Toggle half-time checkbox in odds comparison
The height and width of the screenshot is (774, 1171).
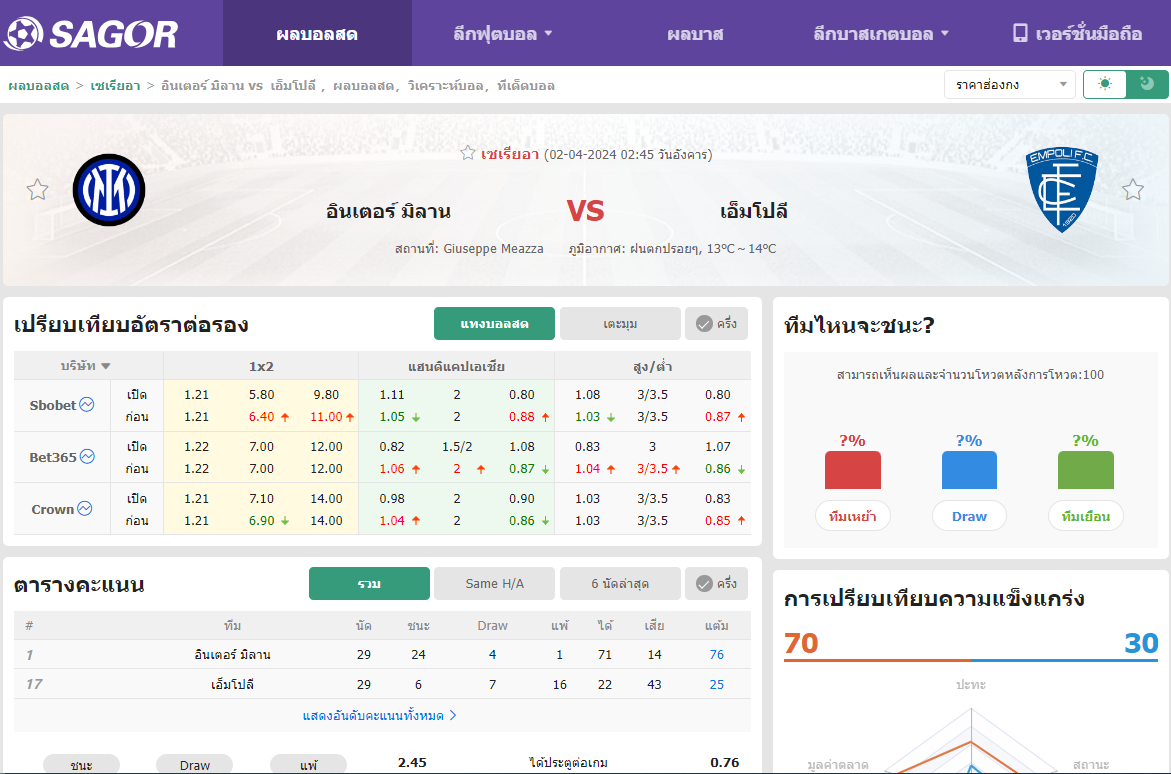click(716, 323)
